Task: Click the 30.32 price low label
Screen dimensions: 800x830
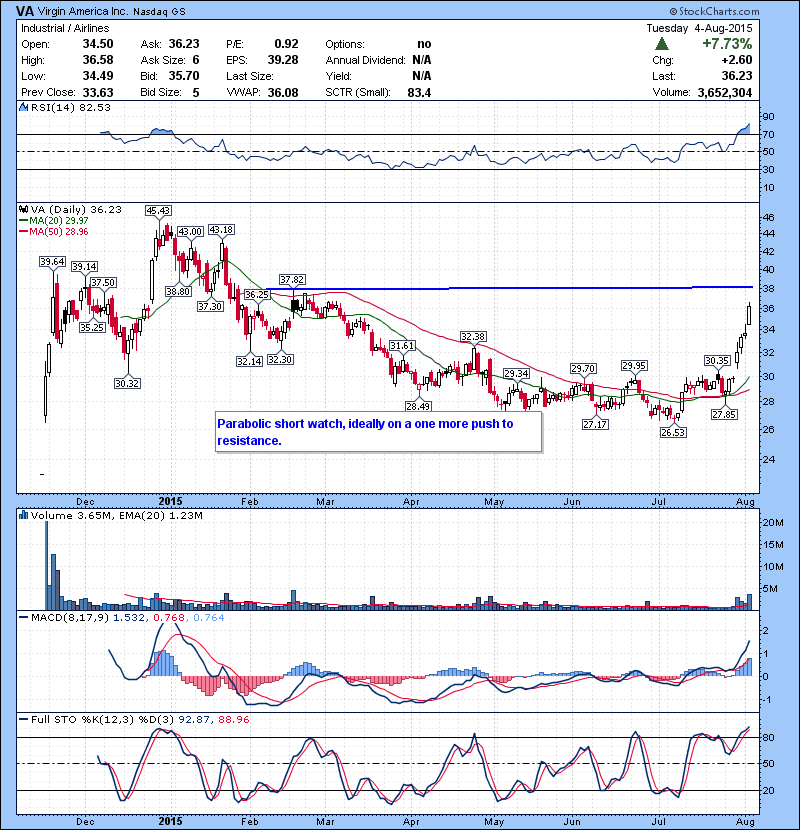Action: pos(128,383)
